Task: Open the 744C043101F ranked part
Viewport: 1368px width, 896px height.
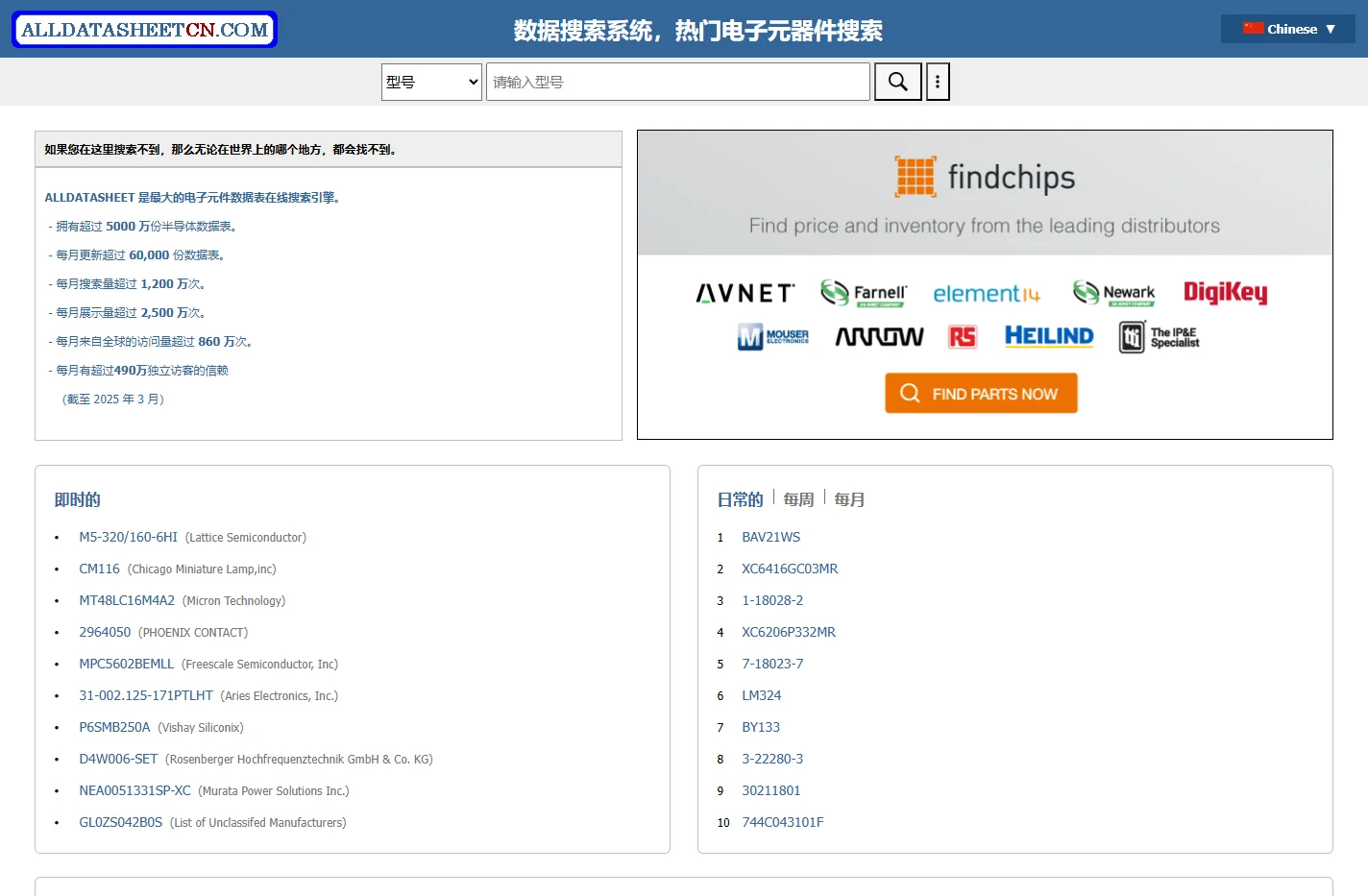Action: pos(783,822)
